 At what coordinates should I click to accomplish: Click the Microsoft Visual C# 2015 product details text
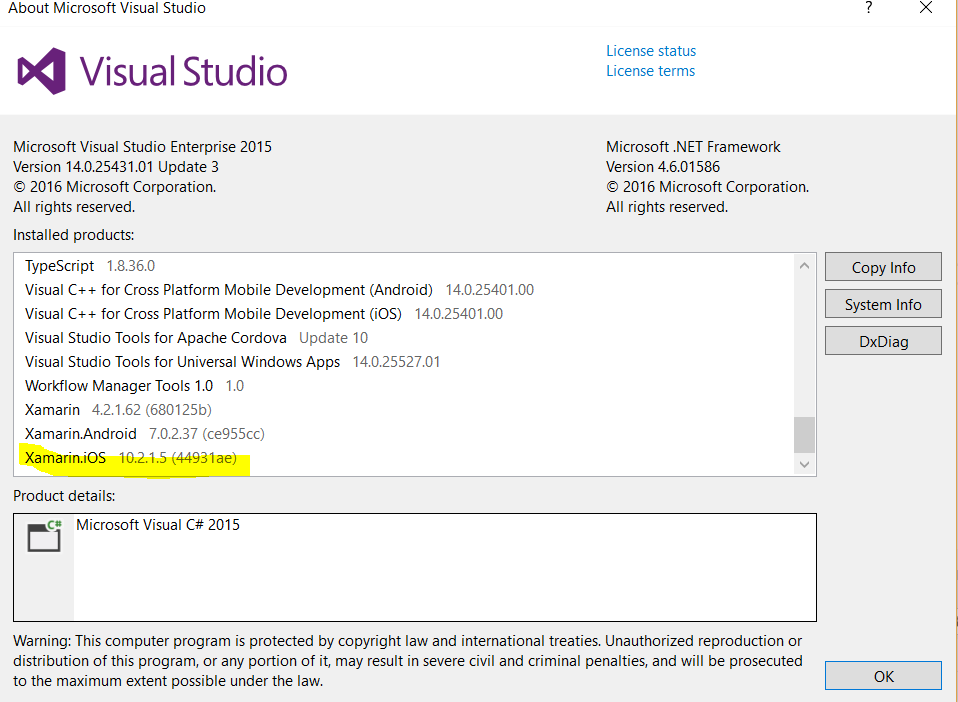tap(158, 525)
